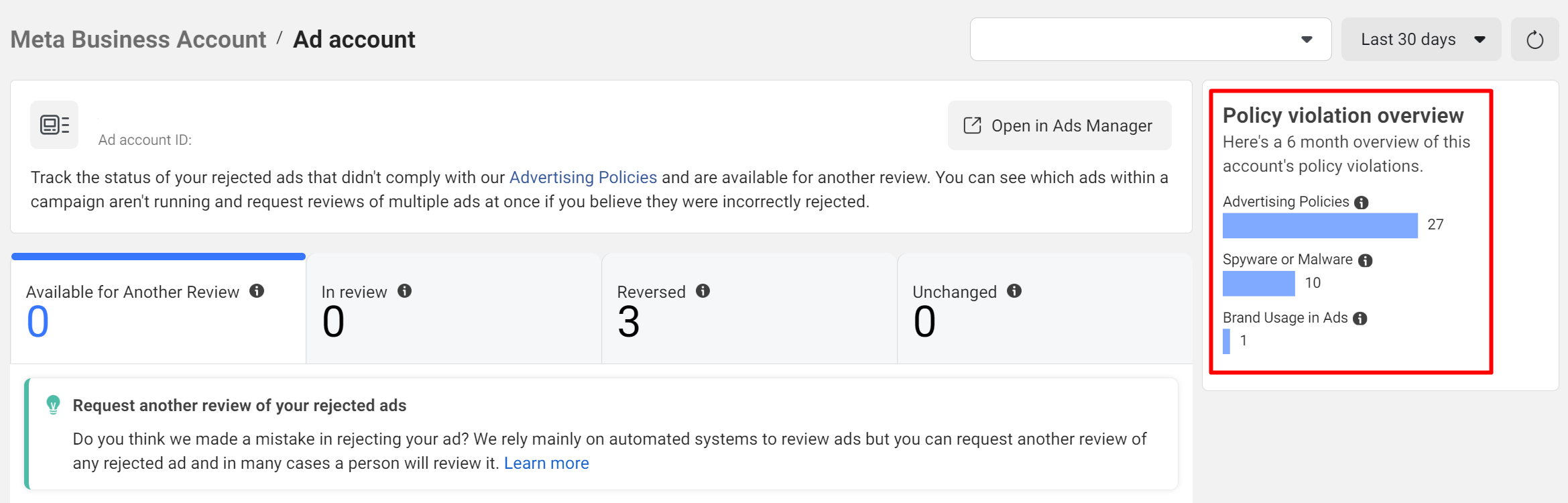Viewport: 1568px width, 503px height.
Task: Click the Advertising Policies bar showing 27
Action: pos(1320,225)
